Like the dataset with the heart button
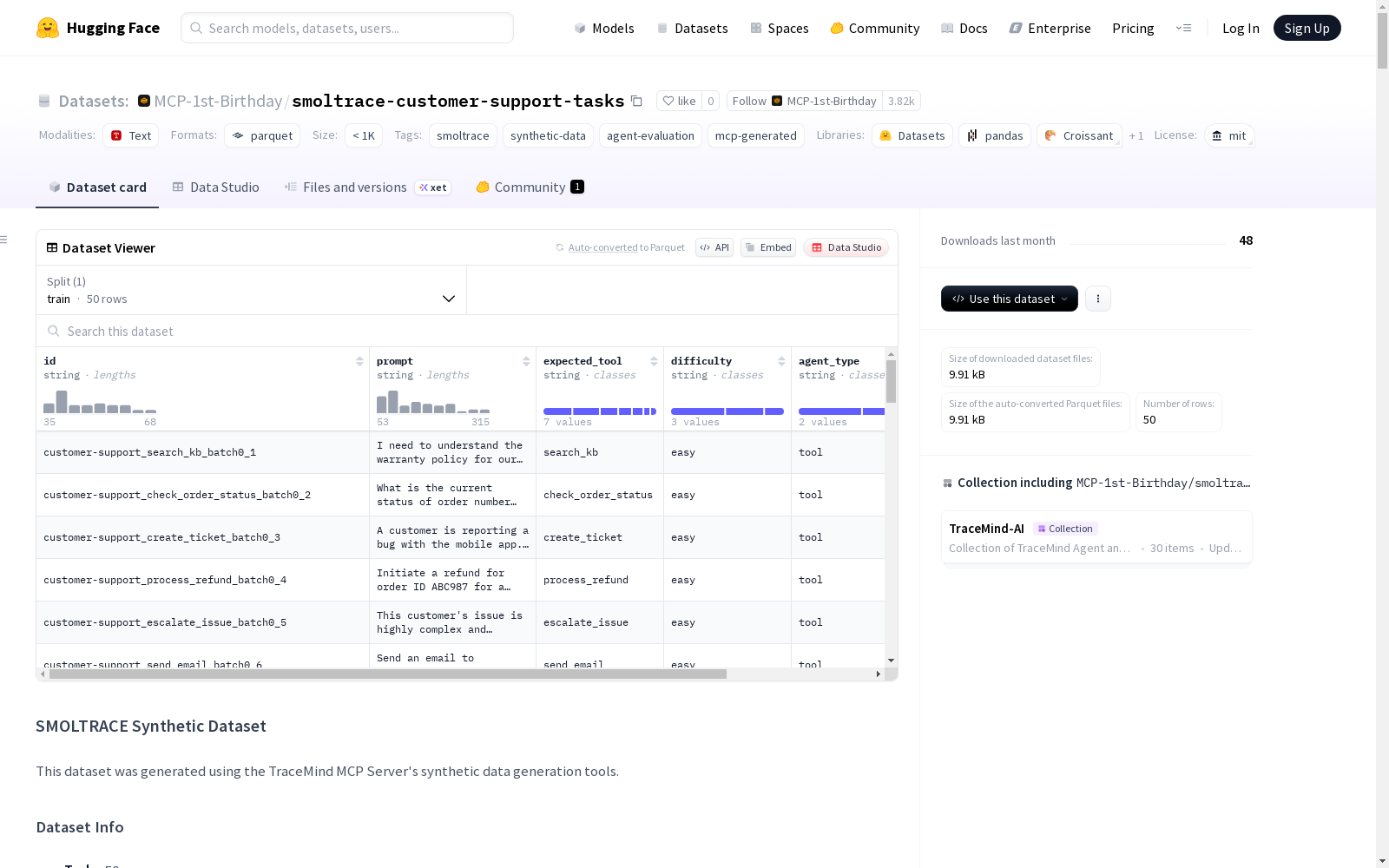Image resolution: width=1389 pixels, height=868 pixels. (679, 101)
